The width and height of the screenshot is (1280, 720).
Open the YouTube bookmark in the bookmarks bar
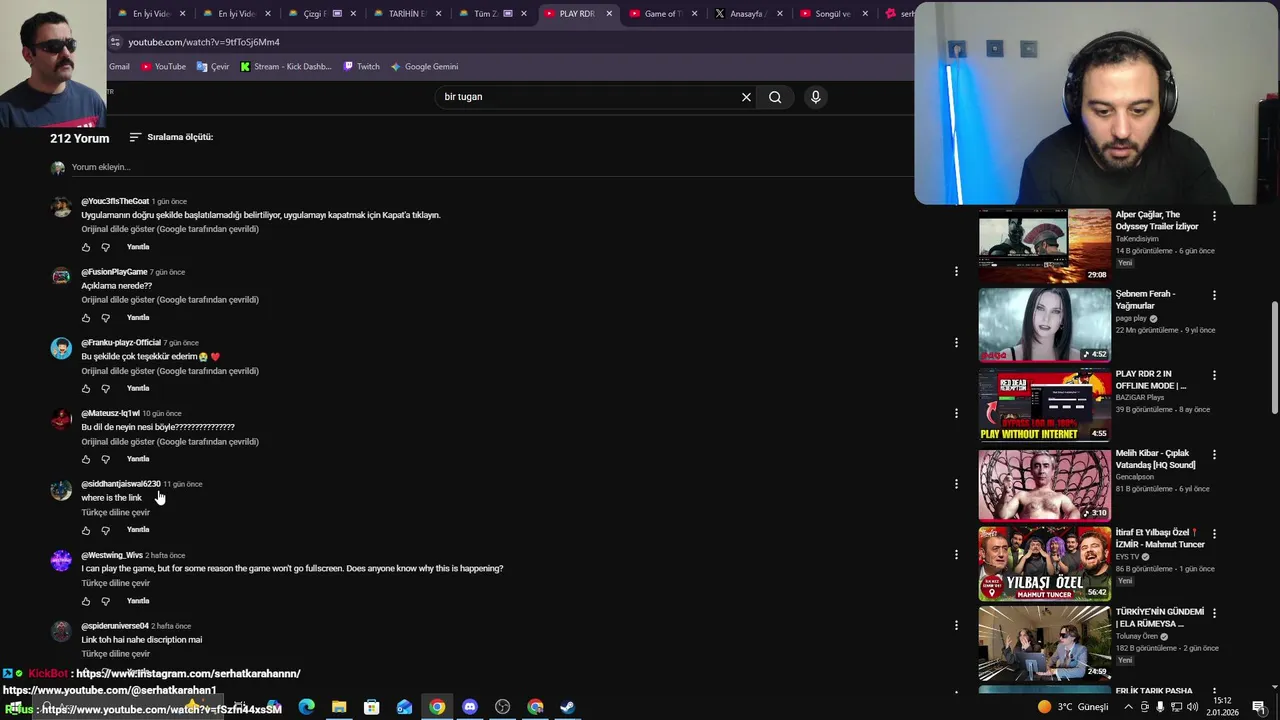pos(163,67)
